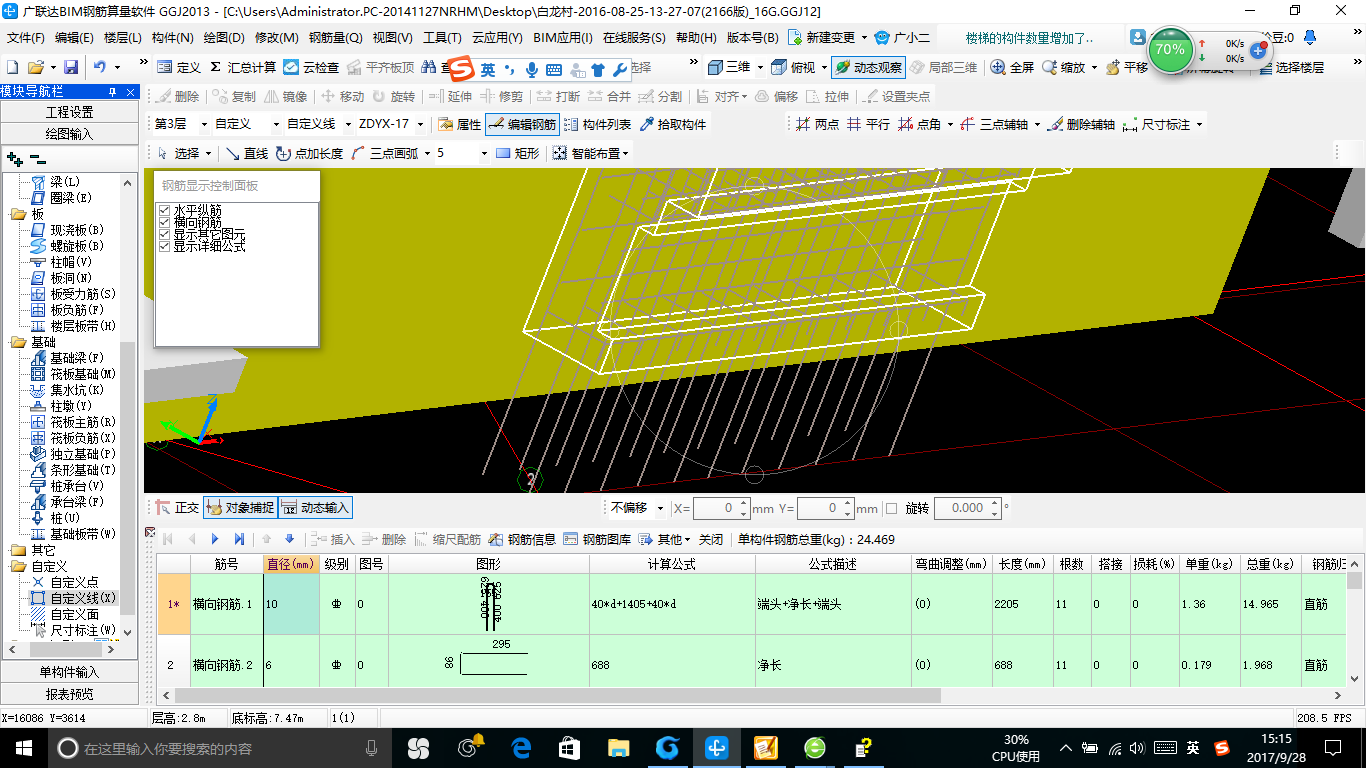Image resolution: width=1366 pixels, height=768 pixels.
Task: Open 构件列表 component list
Action: (597, 124)
